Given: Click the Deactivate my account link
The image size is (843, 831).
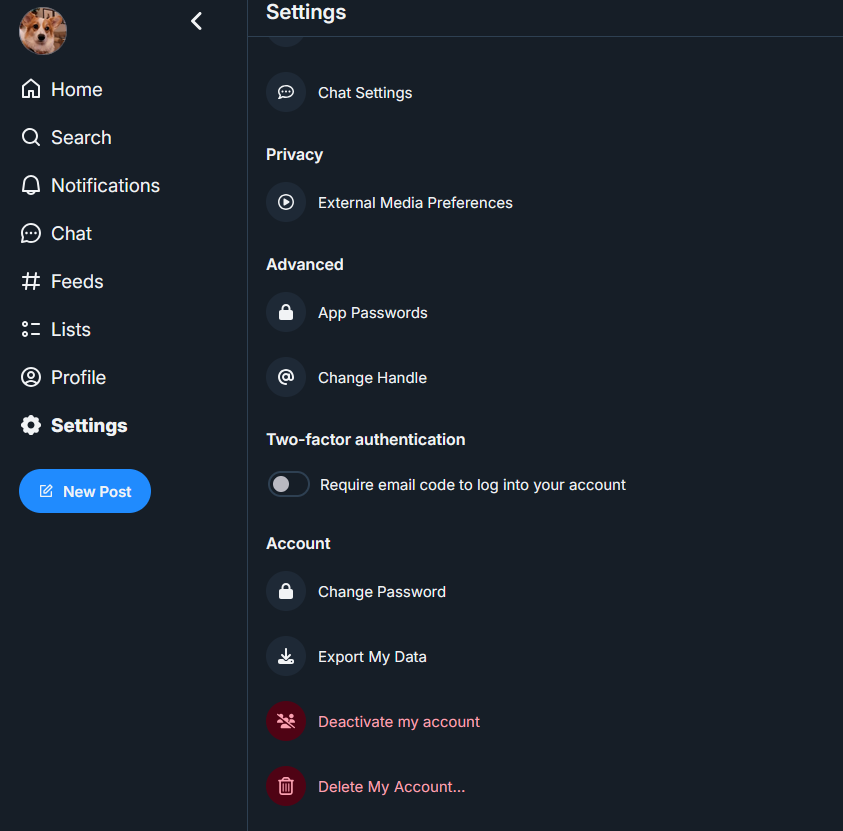Looking at the screenshot, I should pyautogui.click(x=399, y=722).
